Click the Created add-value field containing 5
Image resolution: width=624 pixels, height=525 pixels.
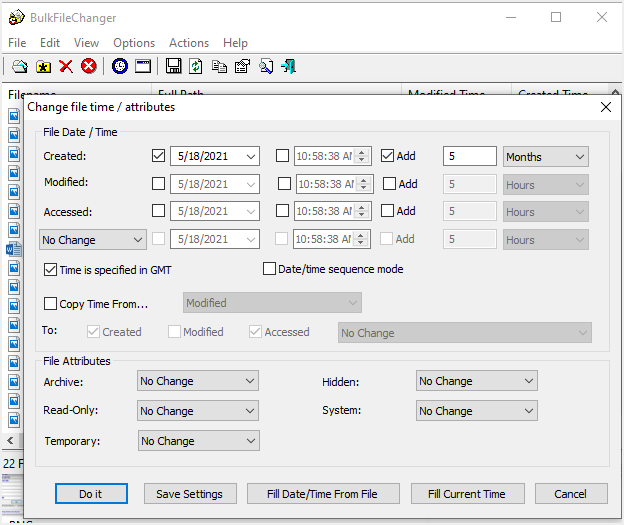pyautogui.click(x=470, y=156)
